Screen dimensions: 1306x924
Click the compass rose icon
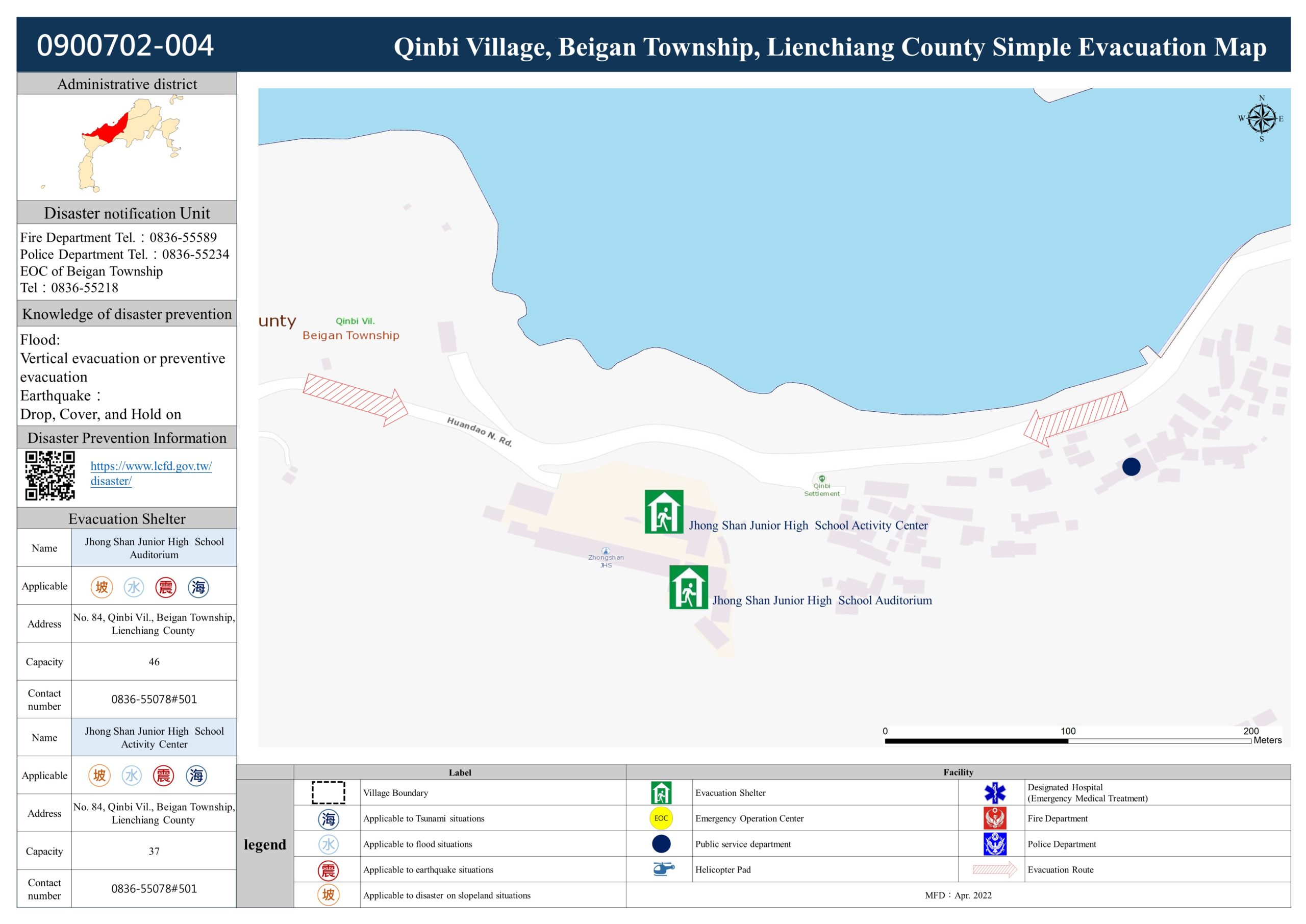coord(1262,119)
